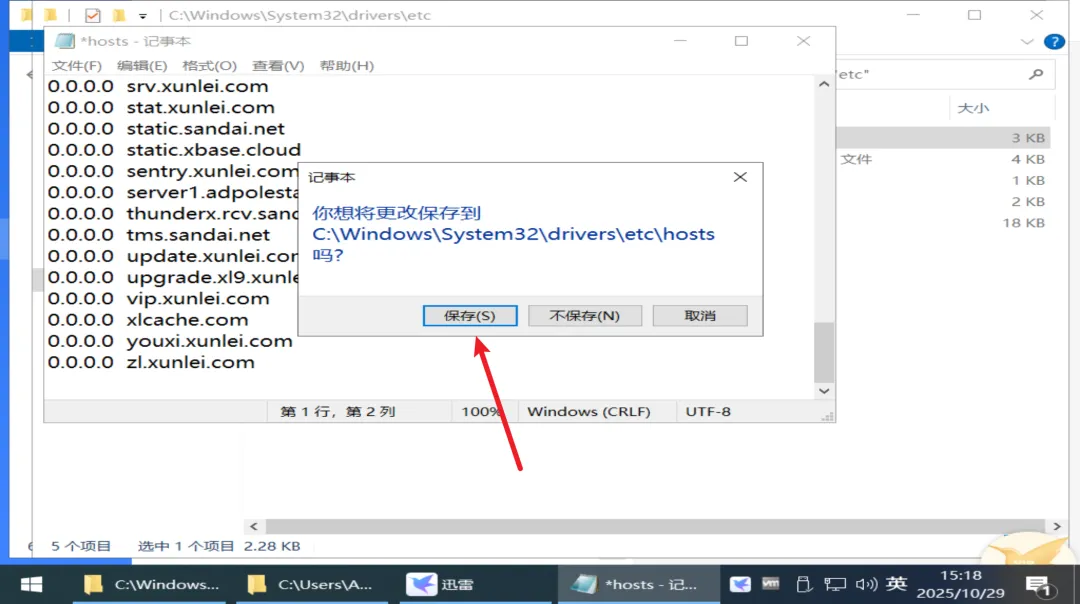Screen dimensions: 1080x604
Task: Choose 不保存(N) in the Notepad dialog
Action: (585, 315)
